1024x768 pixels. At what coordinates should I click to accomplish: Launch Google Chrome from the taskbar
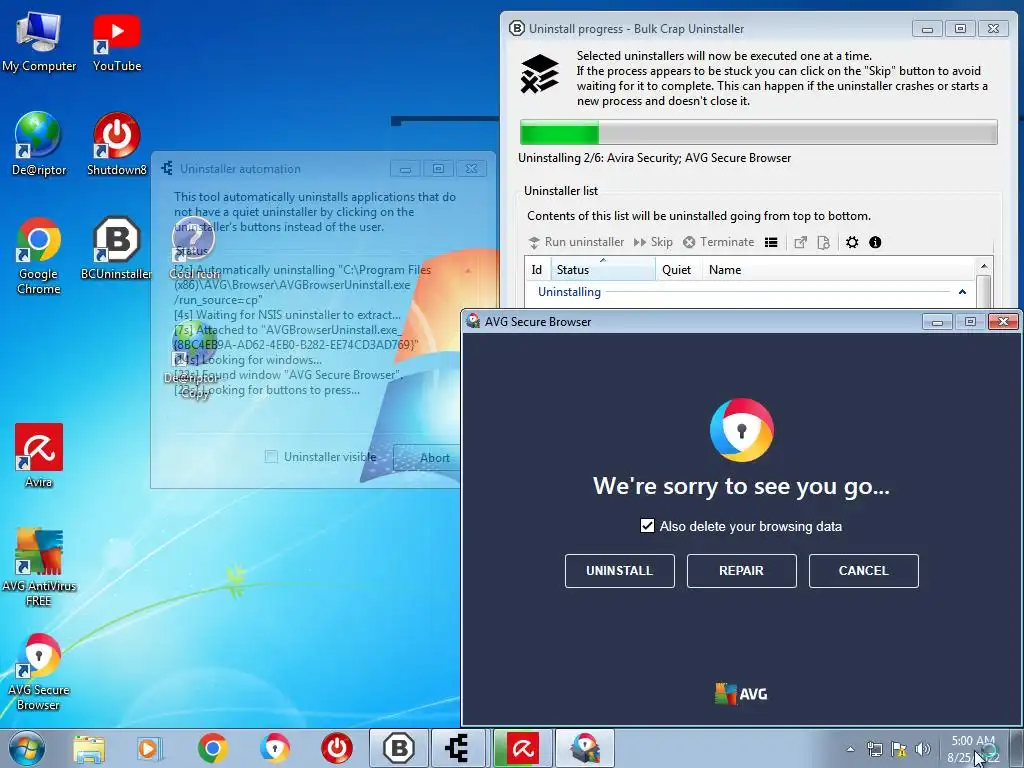tap(212, 748)
